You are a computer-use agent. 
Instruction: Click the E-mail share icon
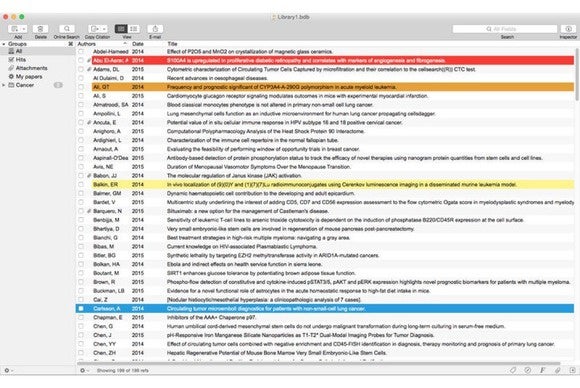click(155, 29)
